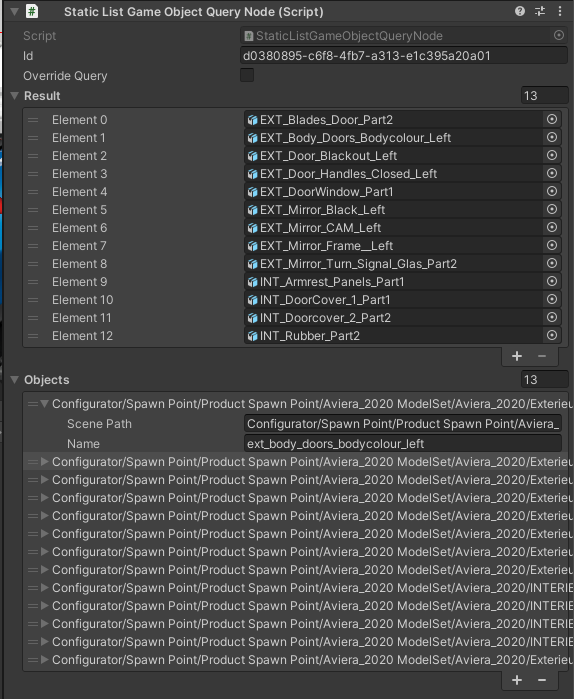The image size is (574, 699).
Task: Click cube icon of EXT_DoorWindow_Part1
Action: [x=253, y=192]
